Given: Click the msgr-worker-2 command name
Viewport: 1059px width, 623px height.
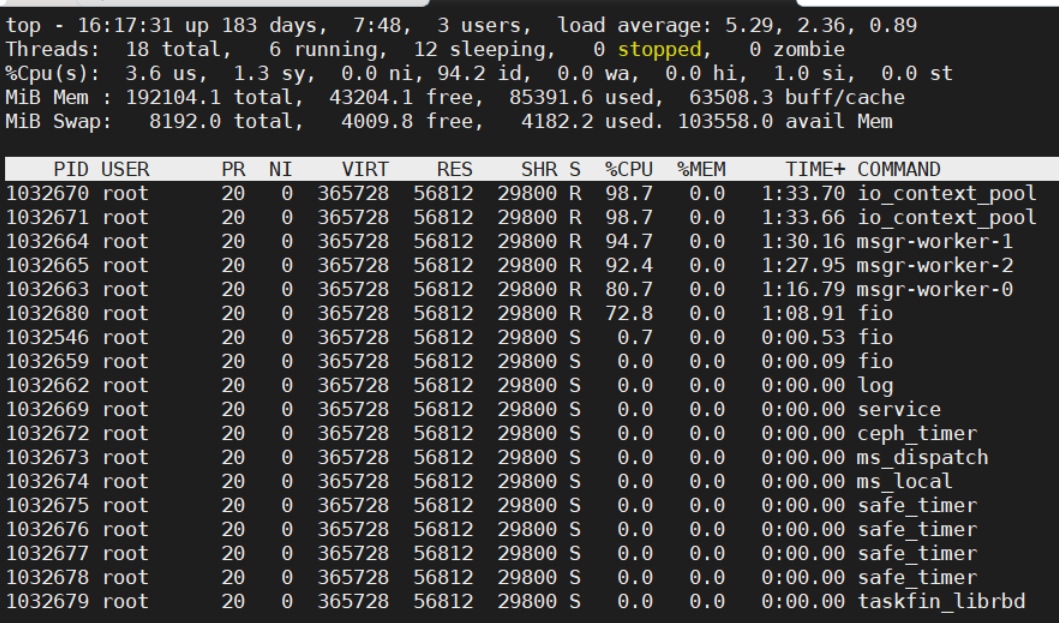Looking at the screenshot, I should (x=935, y=265).
